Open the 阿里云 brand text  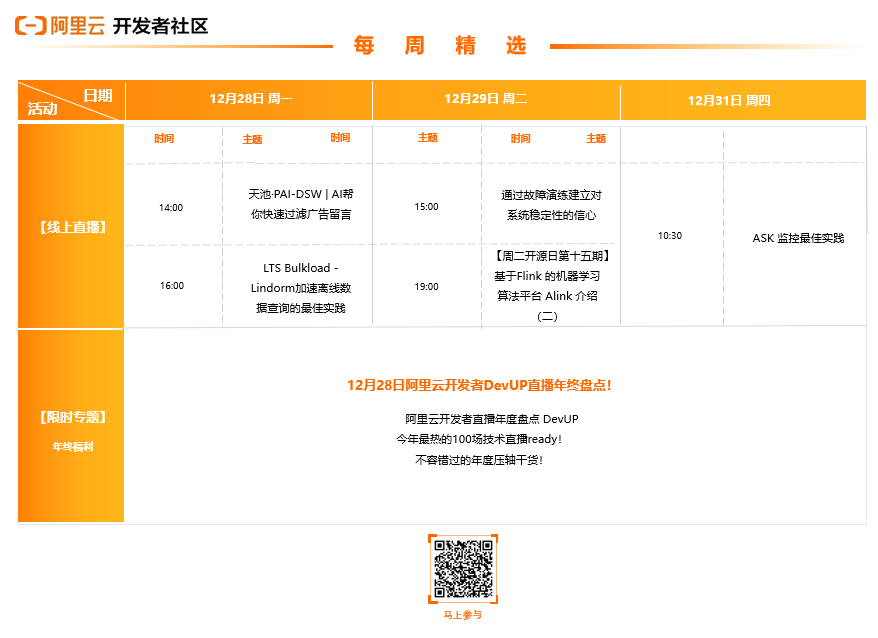(78, 26)
